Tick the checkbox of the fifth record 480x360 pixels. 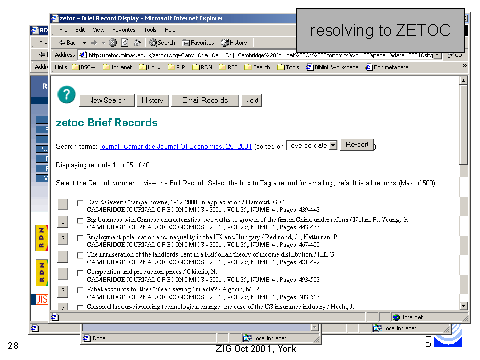tap(80, 273)
